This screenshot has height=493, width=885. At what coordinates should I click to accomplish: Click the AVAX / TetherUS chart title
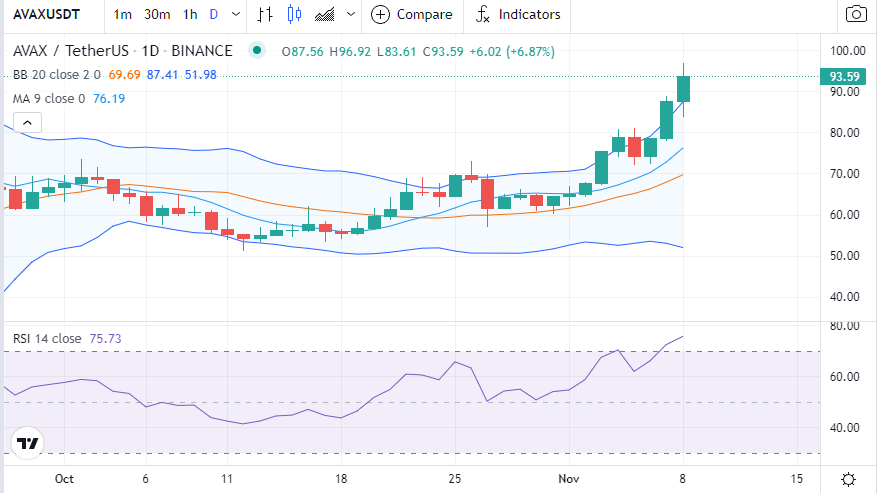[x=122, y=51]
